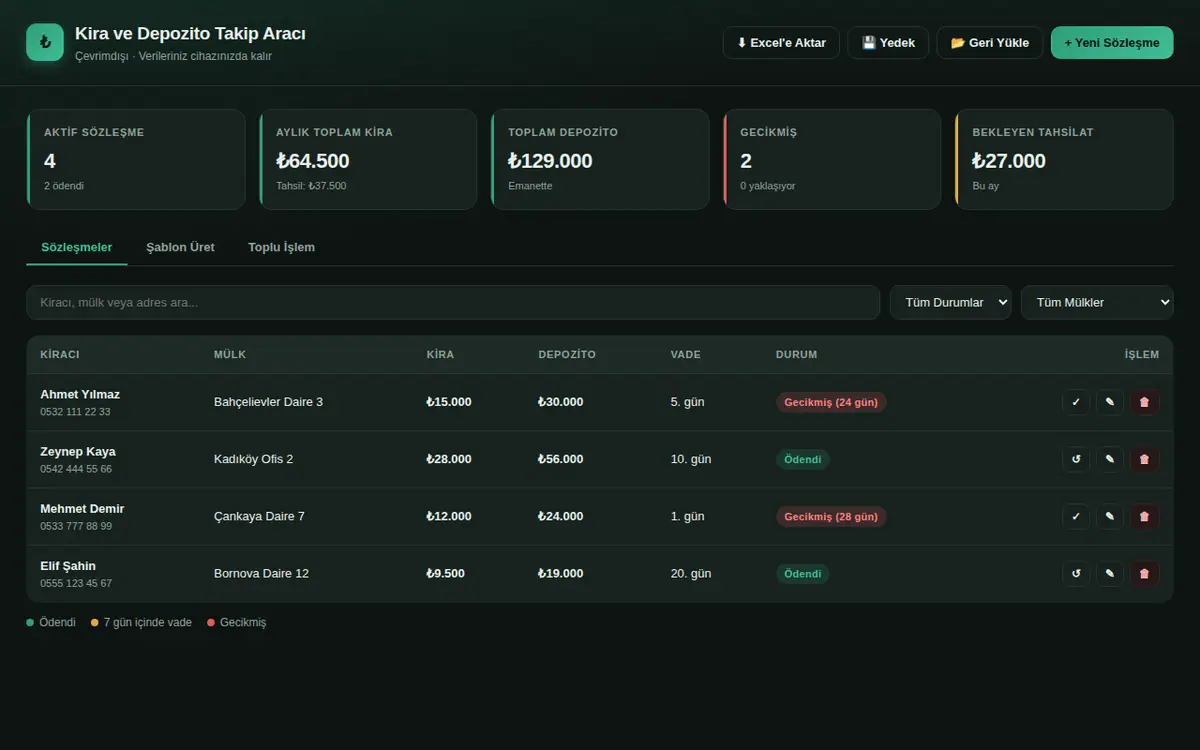The image size is (1200, 750).
Task: Edit the Çankaya Daire 7 contract
Action: point(1110,516)
